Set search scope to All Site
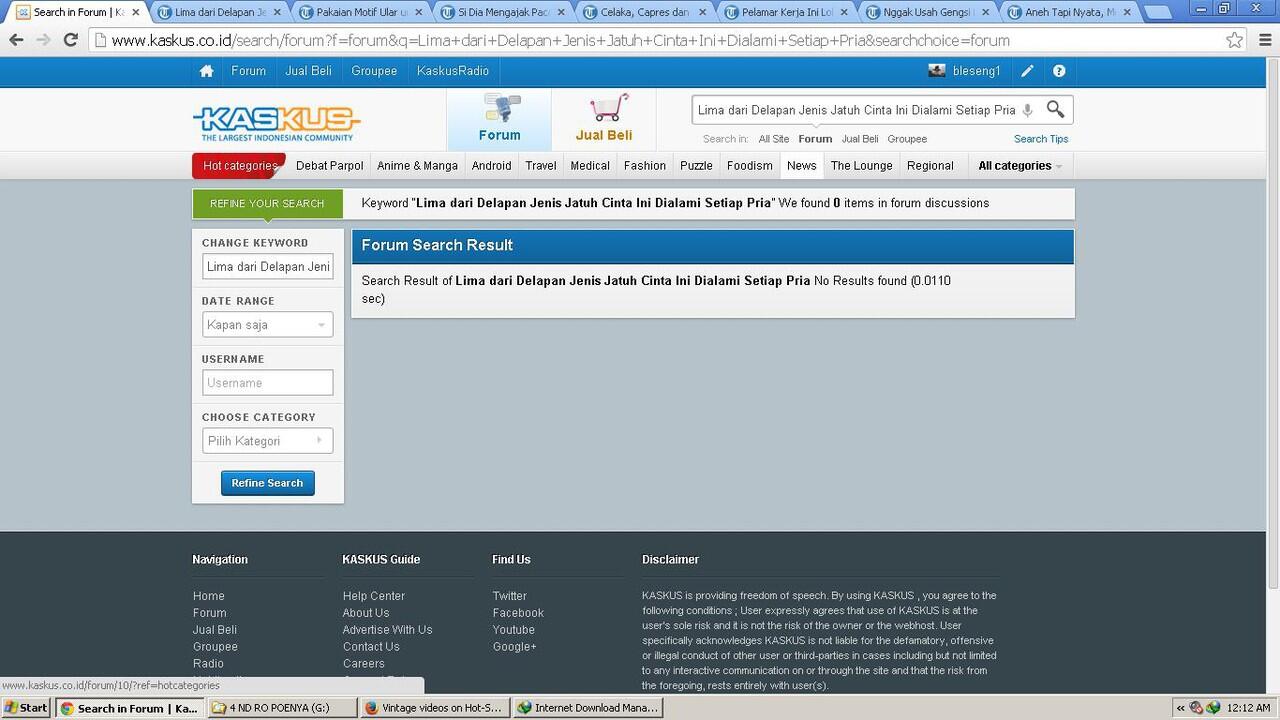This screenshot has height=720, width=1280. pyautogui.click(x=773, y=139)
